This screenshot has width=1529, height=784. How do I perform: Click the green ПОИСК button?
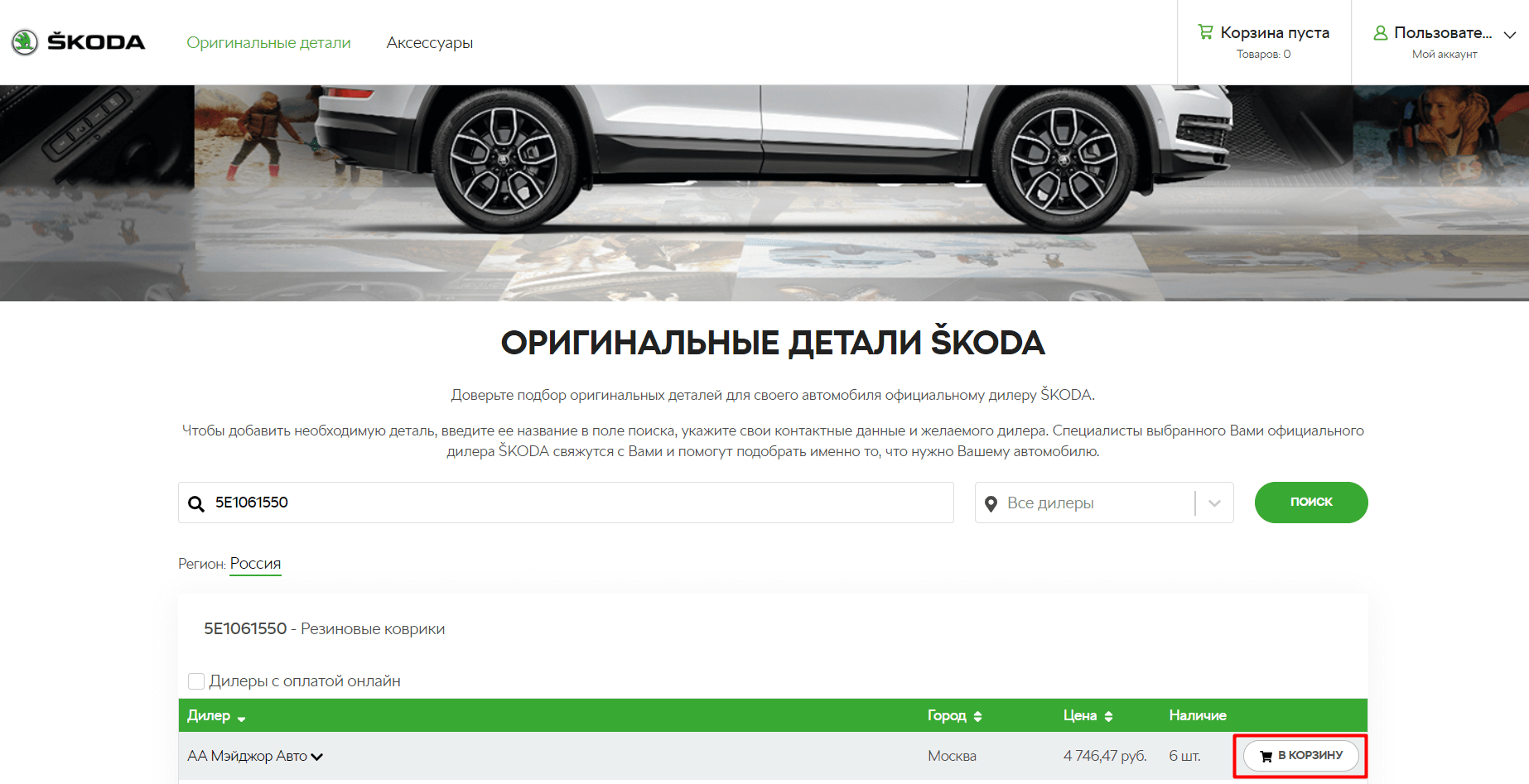tap(1311, 503)
